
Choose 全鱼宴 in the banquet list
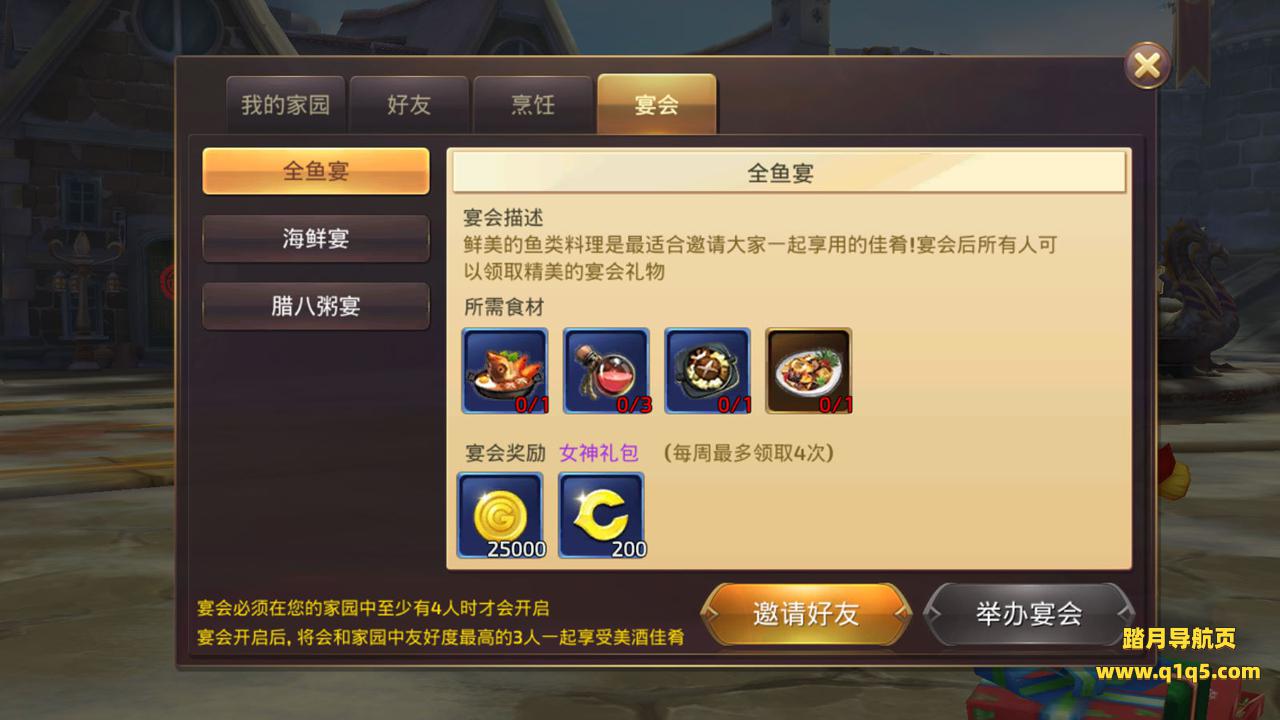coord(316,171)
